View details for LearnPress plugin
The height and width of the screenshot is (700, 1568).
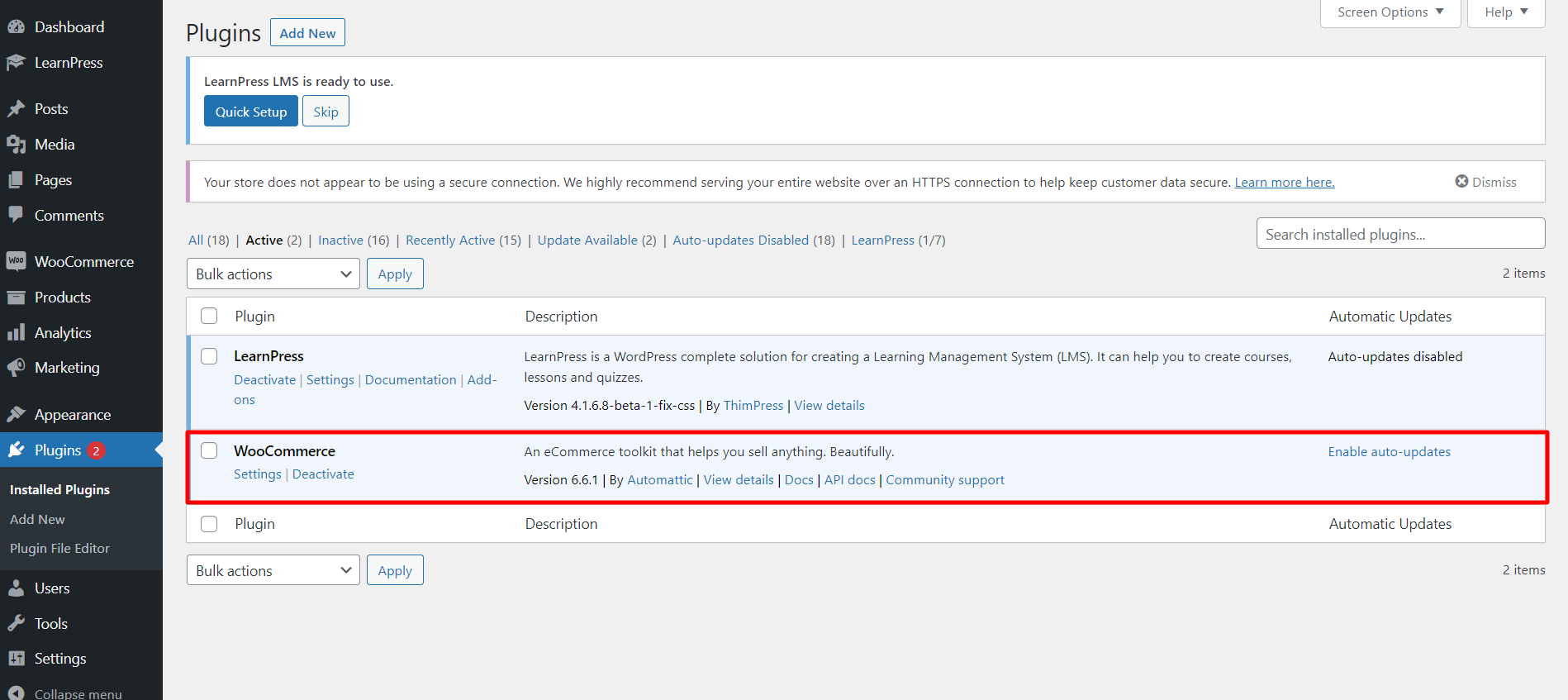click(x=829, y=405)
